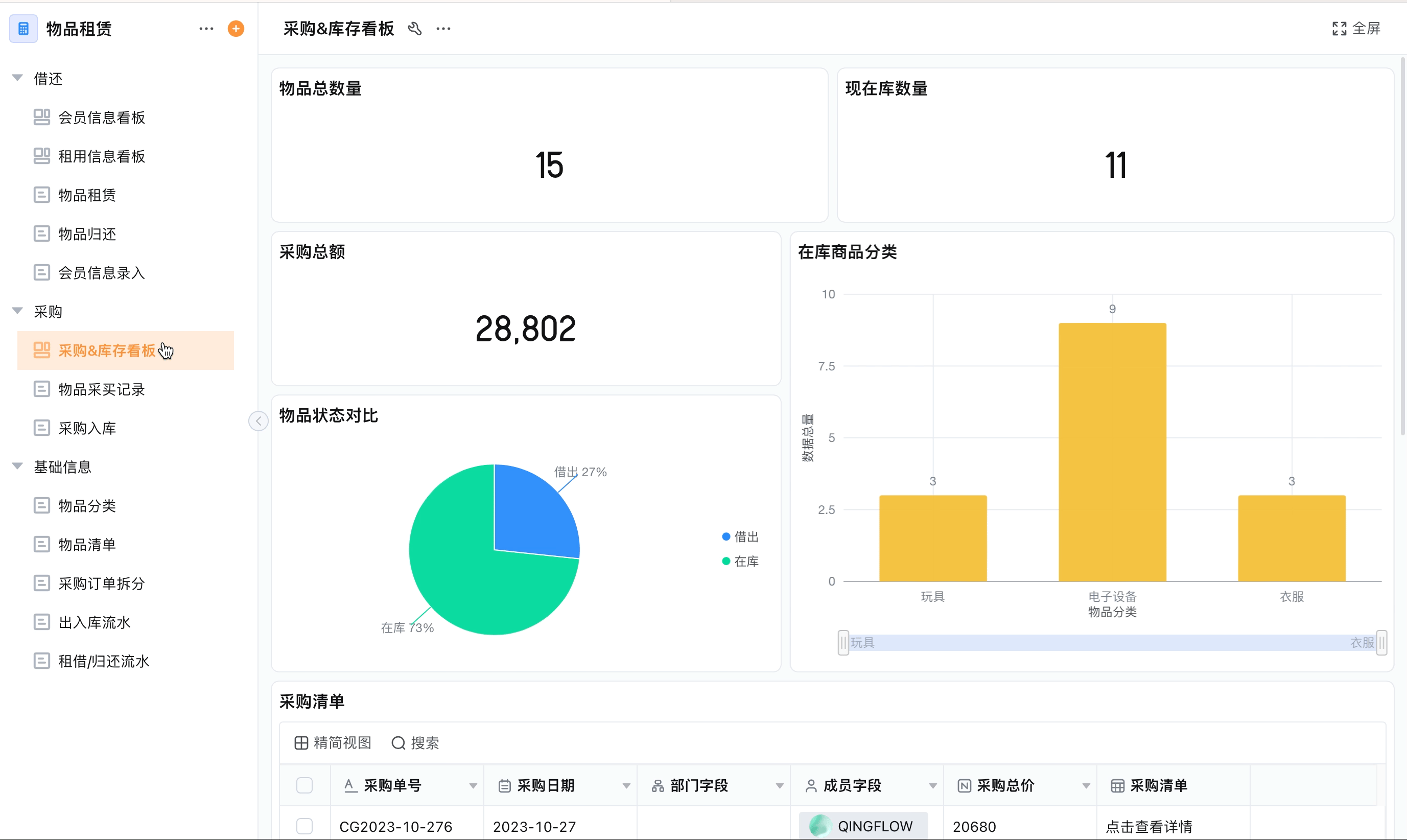Viewport: 1407px width, 840px height.
Task: Open 点击查看详情 link for CG2023-10-276
Action: tap(1149, 826)
